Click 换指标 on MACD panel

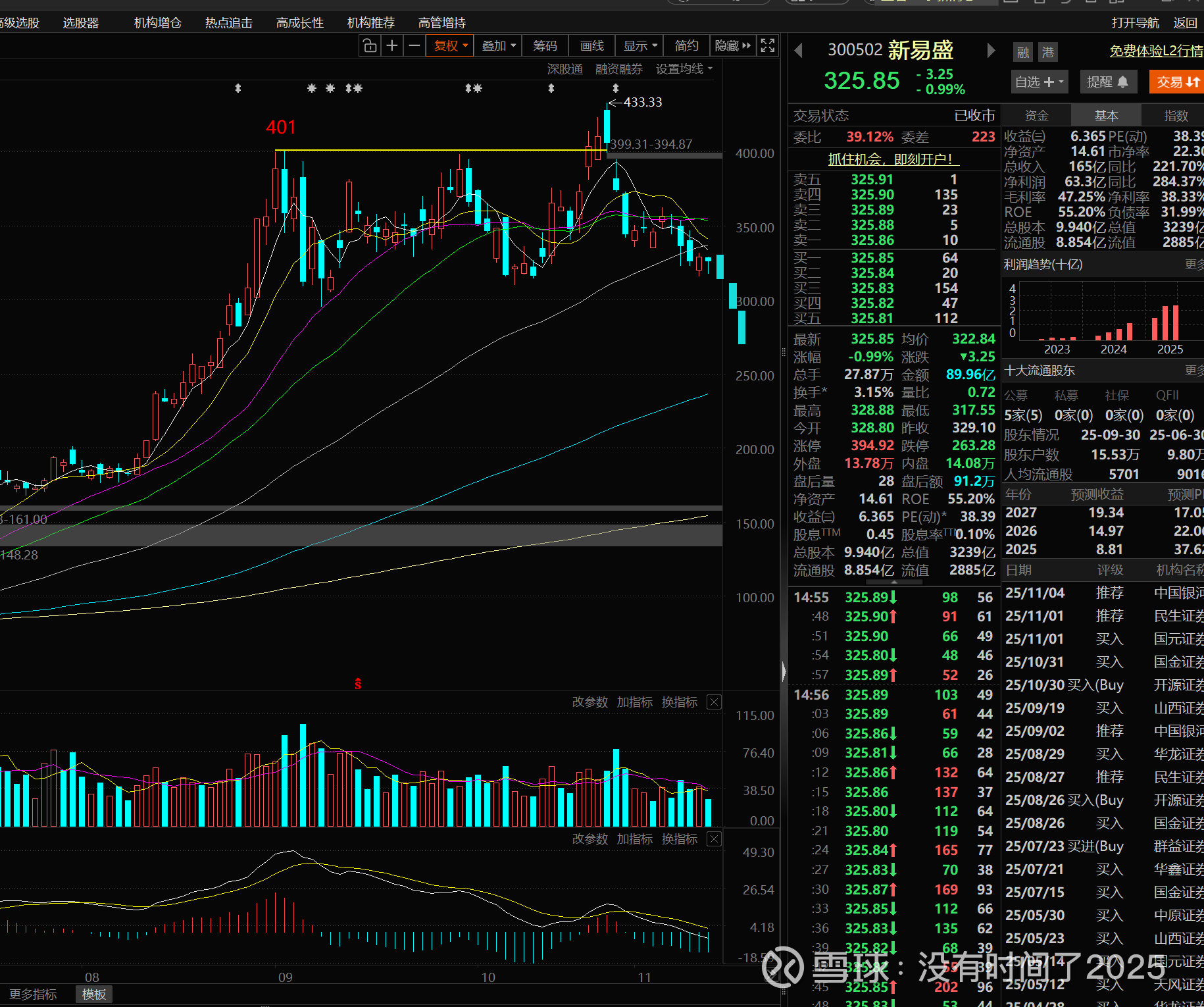click(680, 839)
